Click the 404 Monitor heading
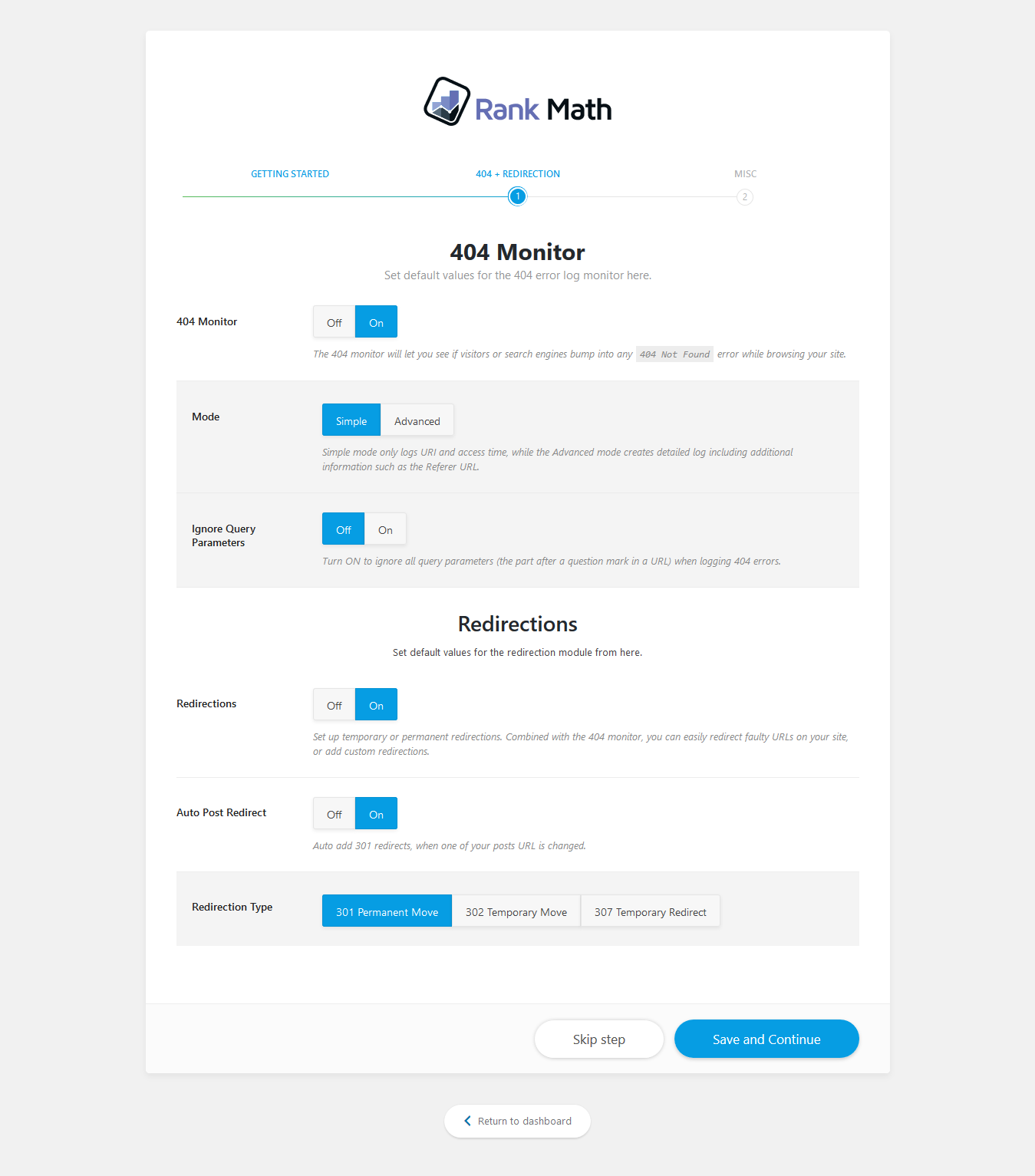This screenshot has height=1176, width=1035. [518, 252]
